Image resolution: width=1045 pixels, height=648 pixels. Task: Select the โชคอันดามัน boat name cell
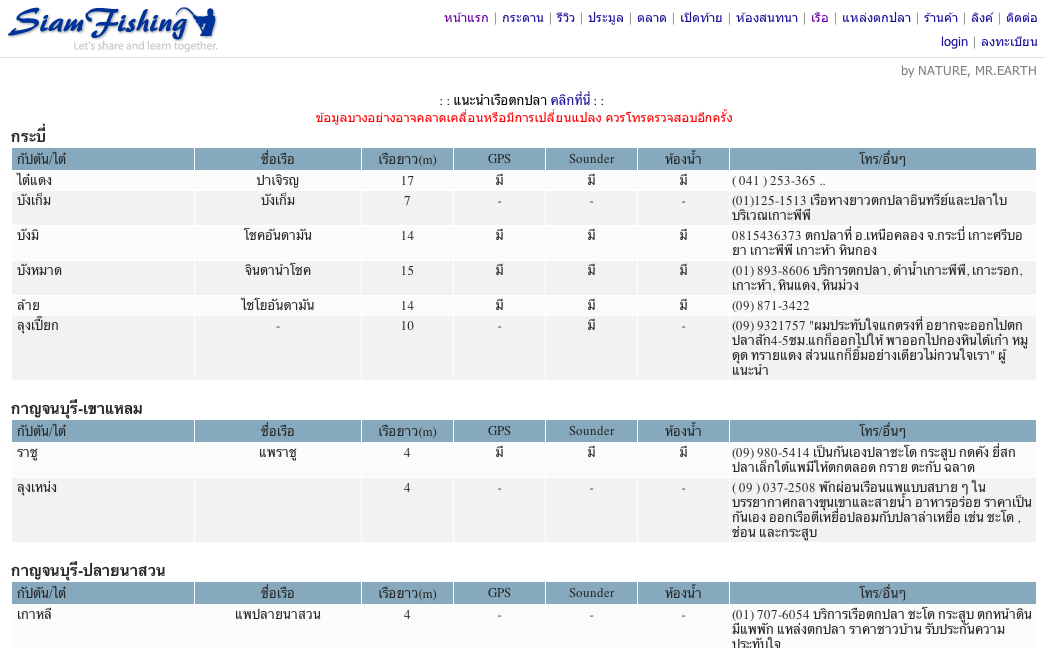pyautogui.click(x=277, y=235)
